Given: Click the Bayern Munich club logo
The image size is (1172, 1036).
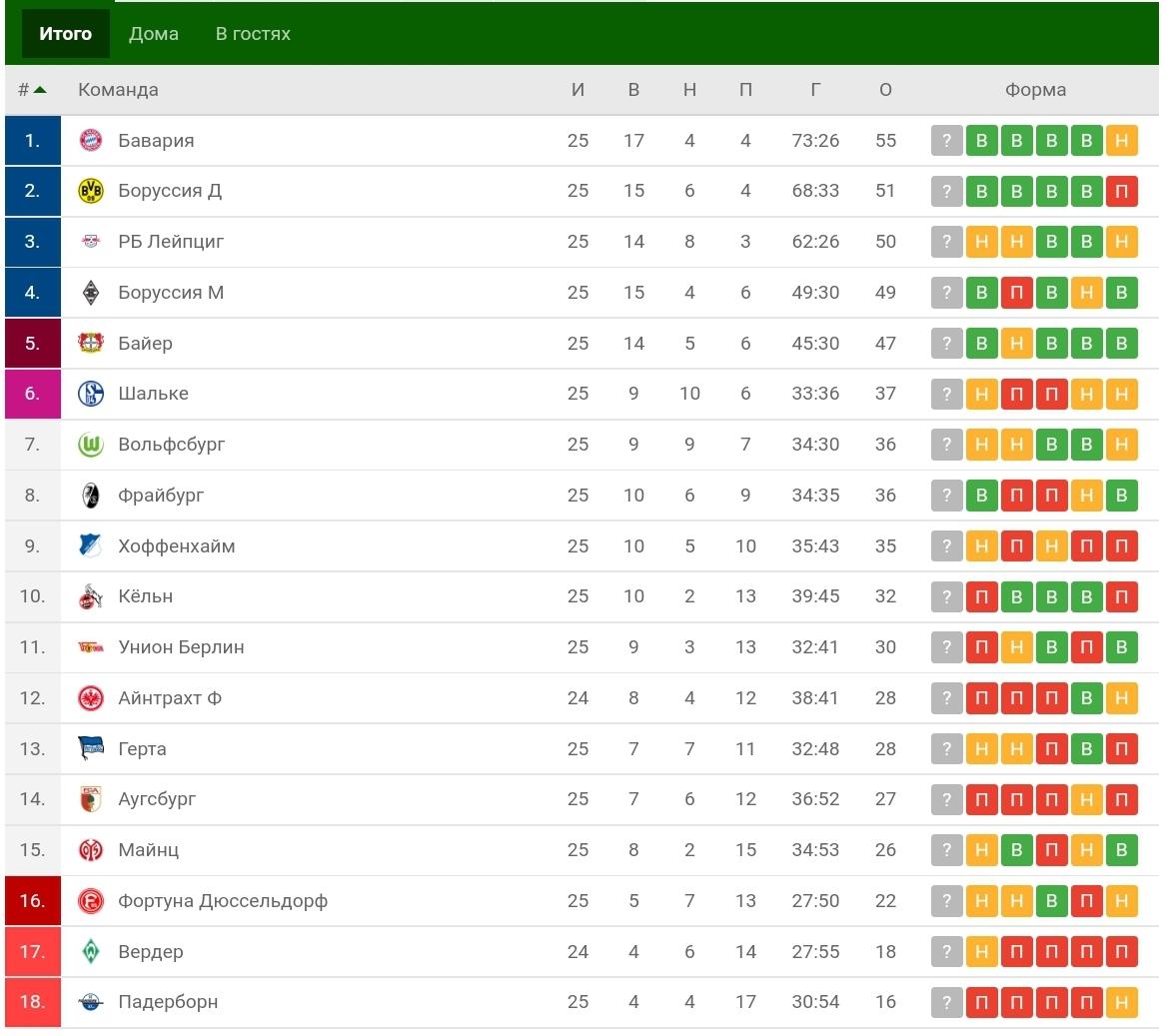Looking at the screenshot, I should tap(91, 141).
